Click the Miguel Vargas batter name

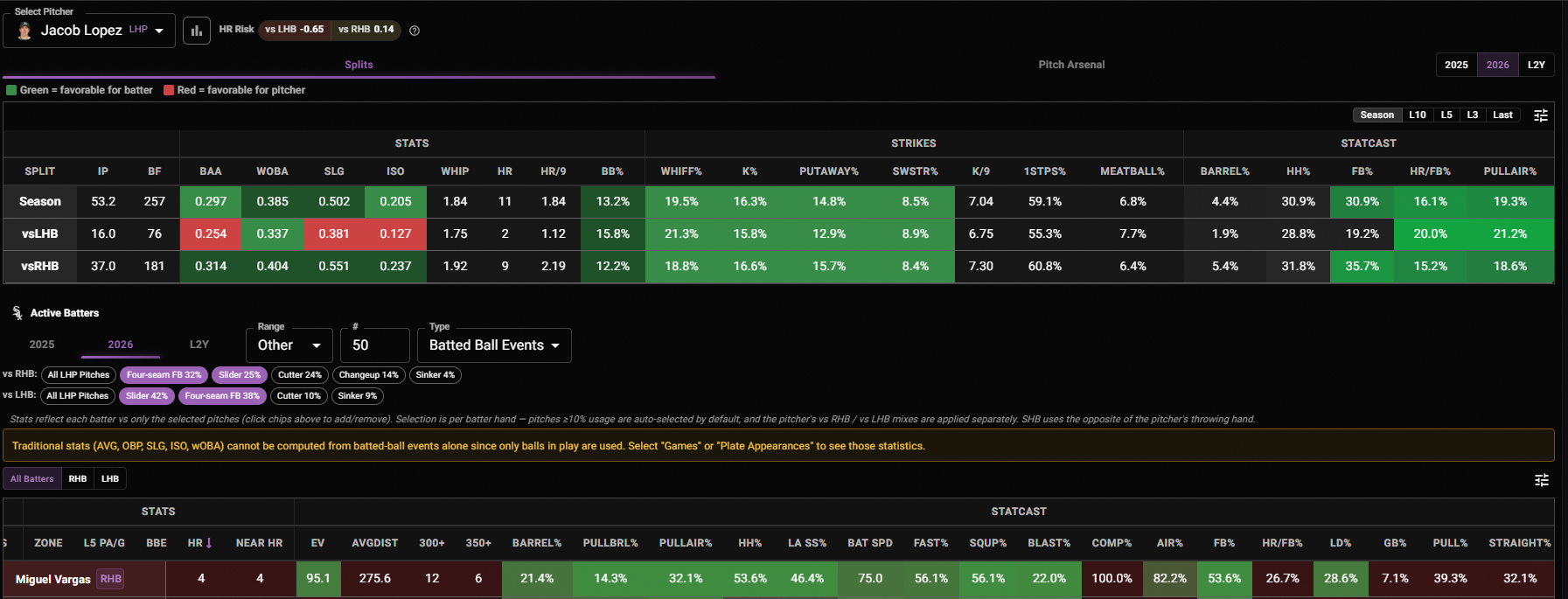(x=53, y=579)
